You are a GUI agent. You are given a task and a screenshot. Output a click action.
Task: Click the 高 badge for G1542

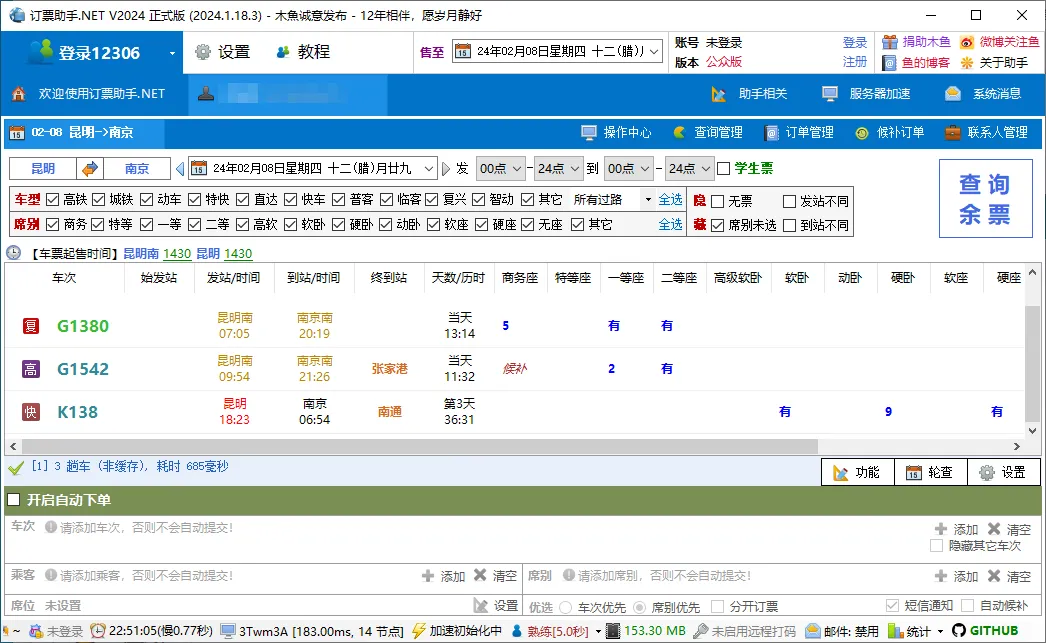[31, 369]
